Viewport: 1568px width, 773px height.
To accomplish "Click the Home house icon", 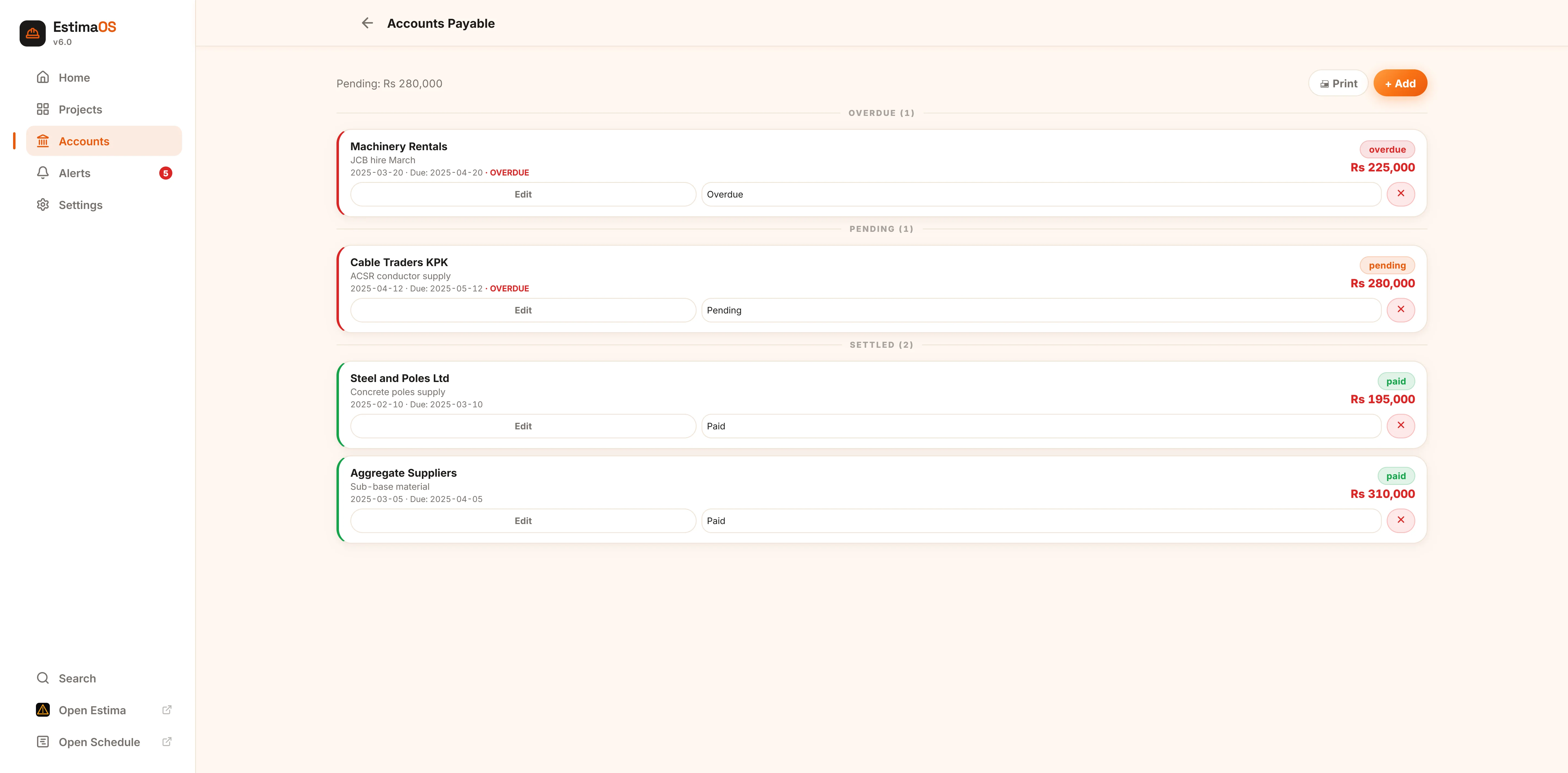I will 43,77.
